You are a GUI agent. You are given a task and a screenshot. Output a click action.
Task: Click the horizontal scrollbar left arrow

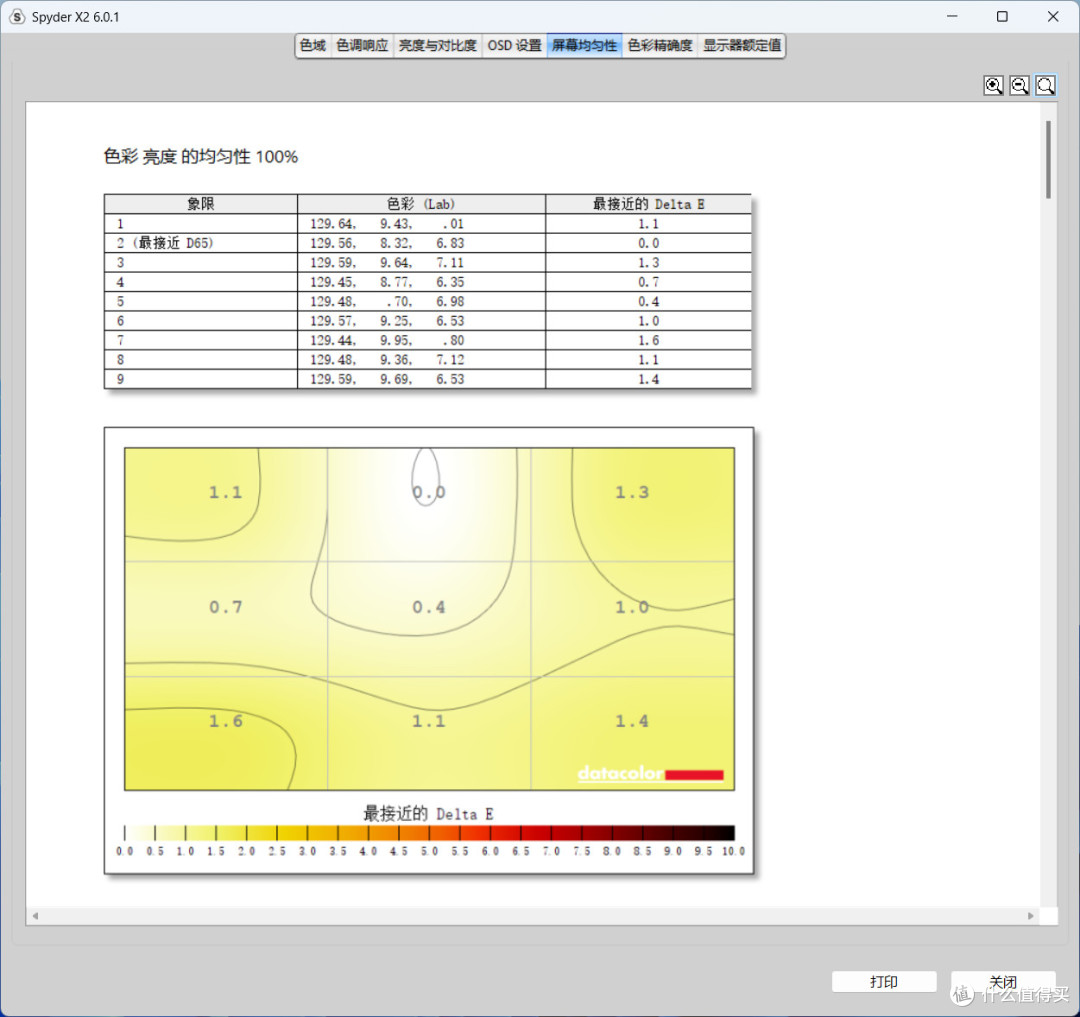click(x=35, y=916)
